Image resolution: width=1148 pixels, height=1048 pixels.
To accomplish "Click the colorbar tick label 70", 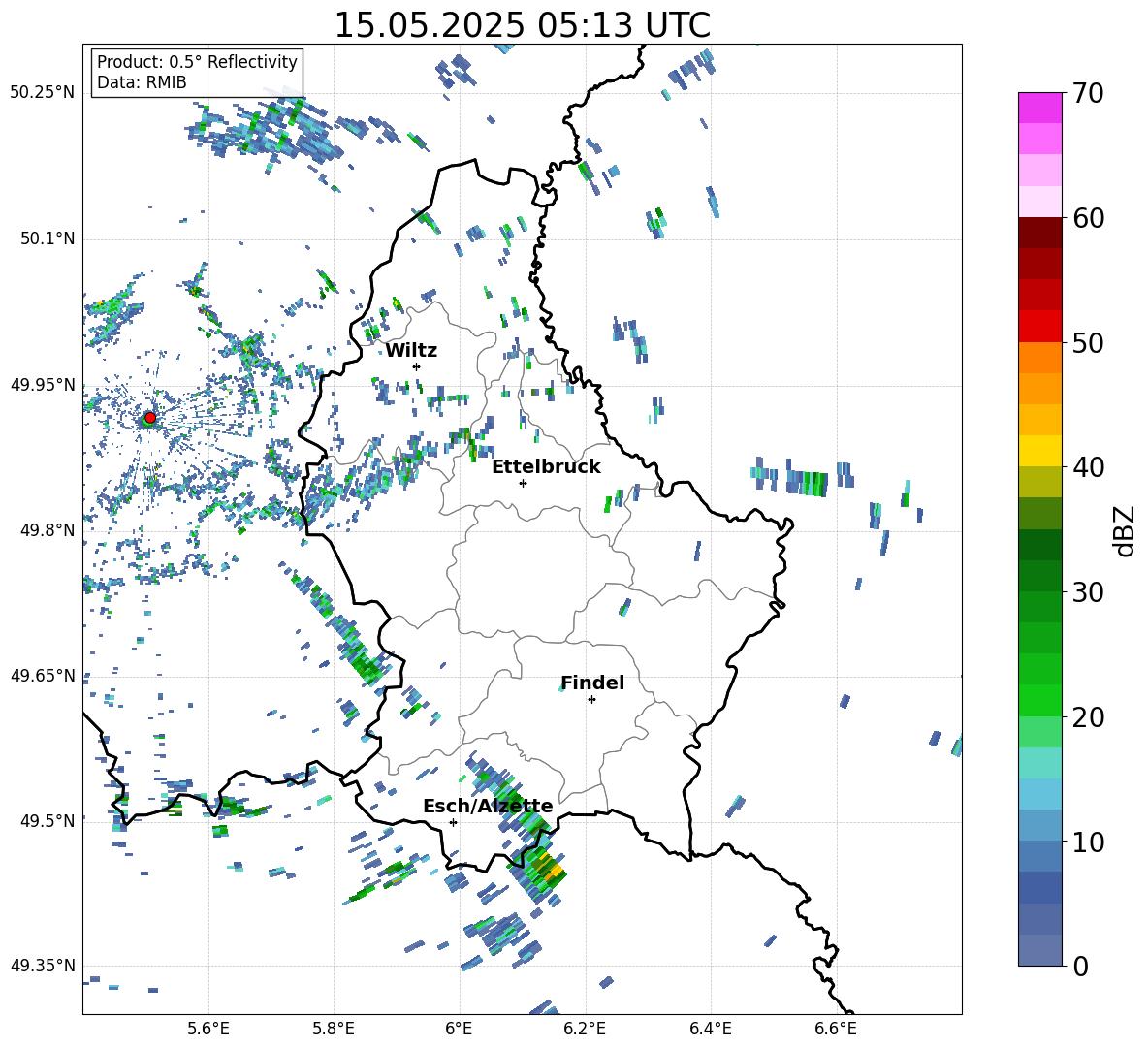I will 1088,94.
